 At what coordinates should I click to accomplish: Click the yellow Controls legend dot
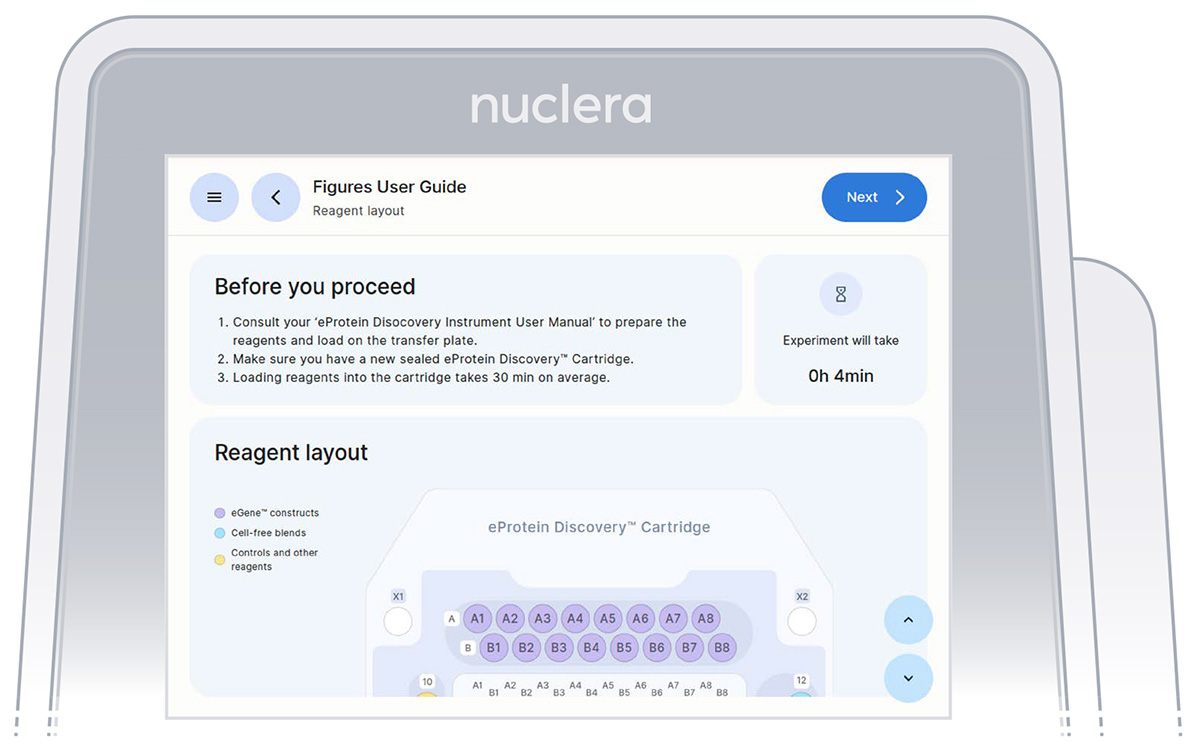click(220, 560)
